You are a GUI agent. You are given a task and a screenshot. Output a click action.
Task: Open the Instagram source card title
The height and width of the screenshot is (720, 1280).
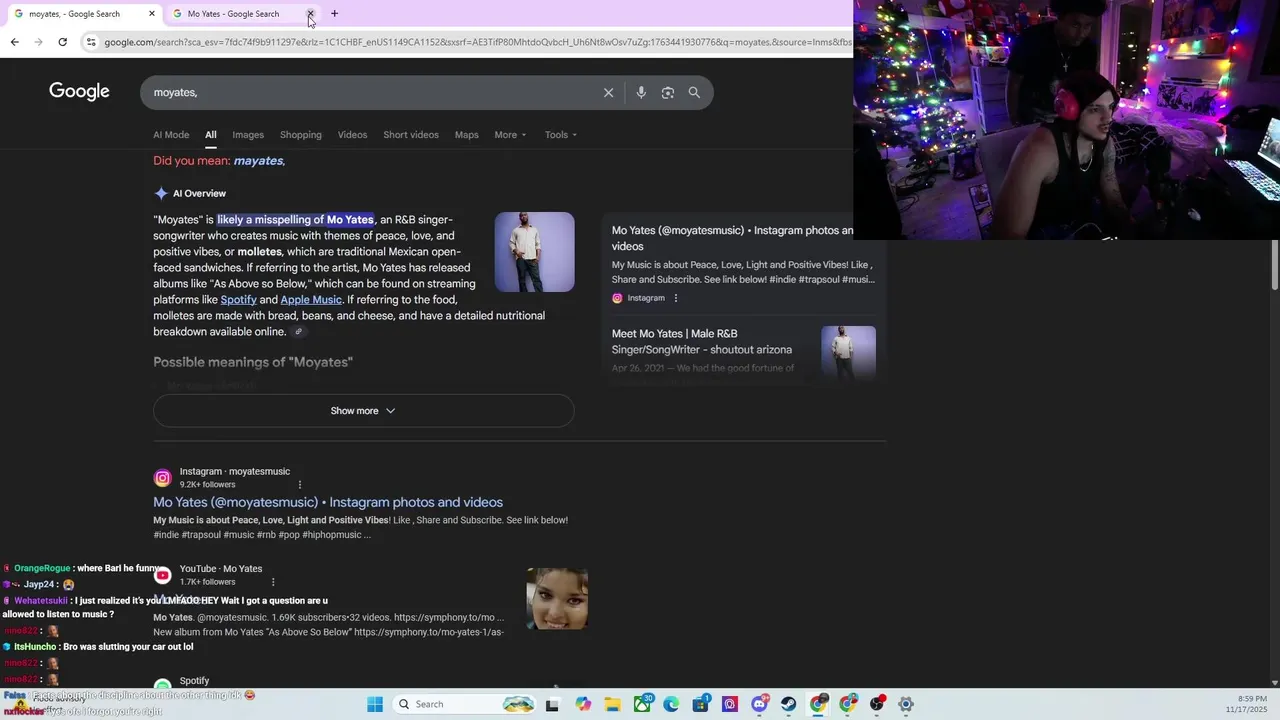pyautogui.click(x=732, y=238)
